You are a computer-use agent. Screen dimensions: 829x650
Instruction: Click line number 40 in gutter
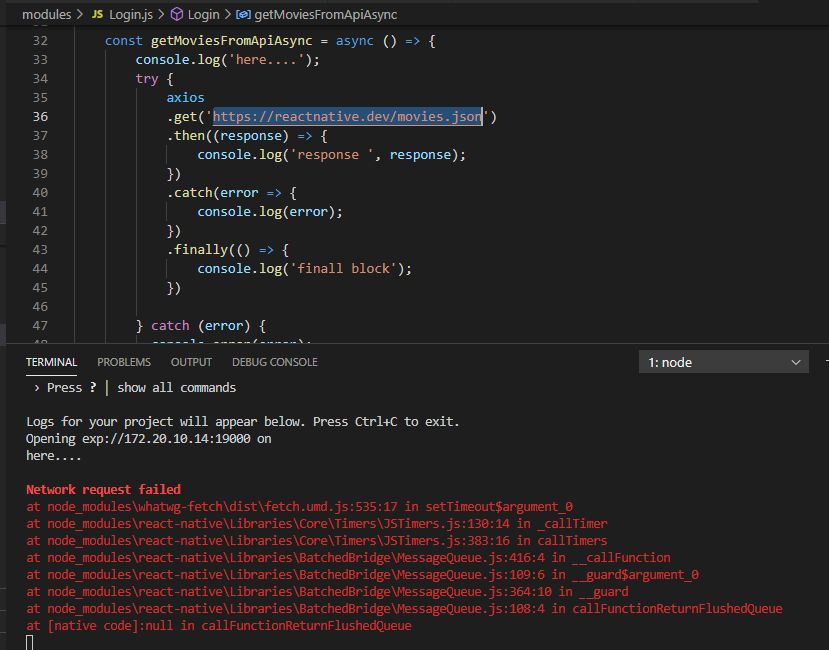(40, 193)
